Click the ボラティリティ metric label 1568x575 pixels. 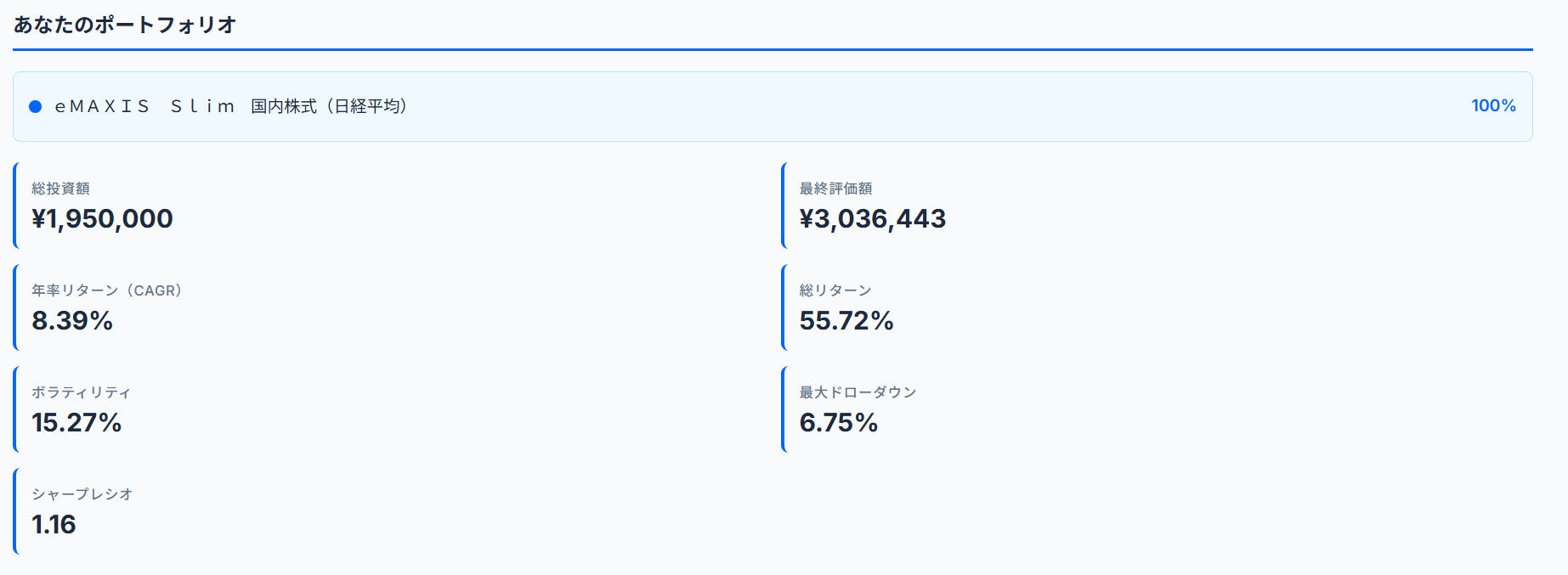pos(80,392)
